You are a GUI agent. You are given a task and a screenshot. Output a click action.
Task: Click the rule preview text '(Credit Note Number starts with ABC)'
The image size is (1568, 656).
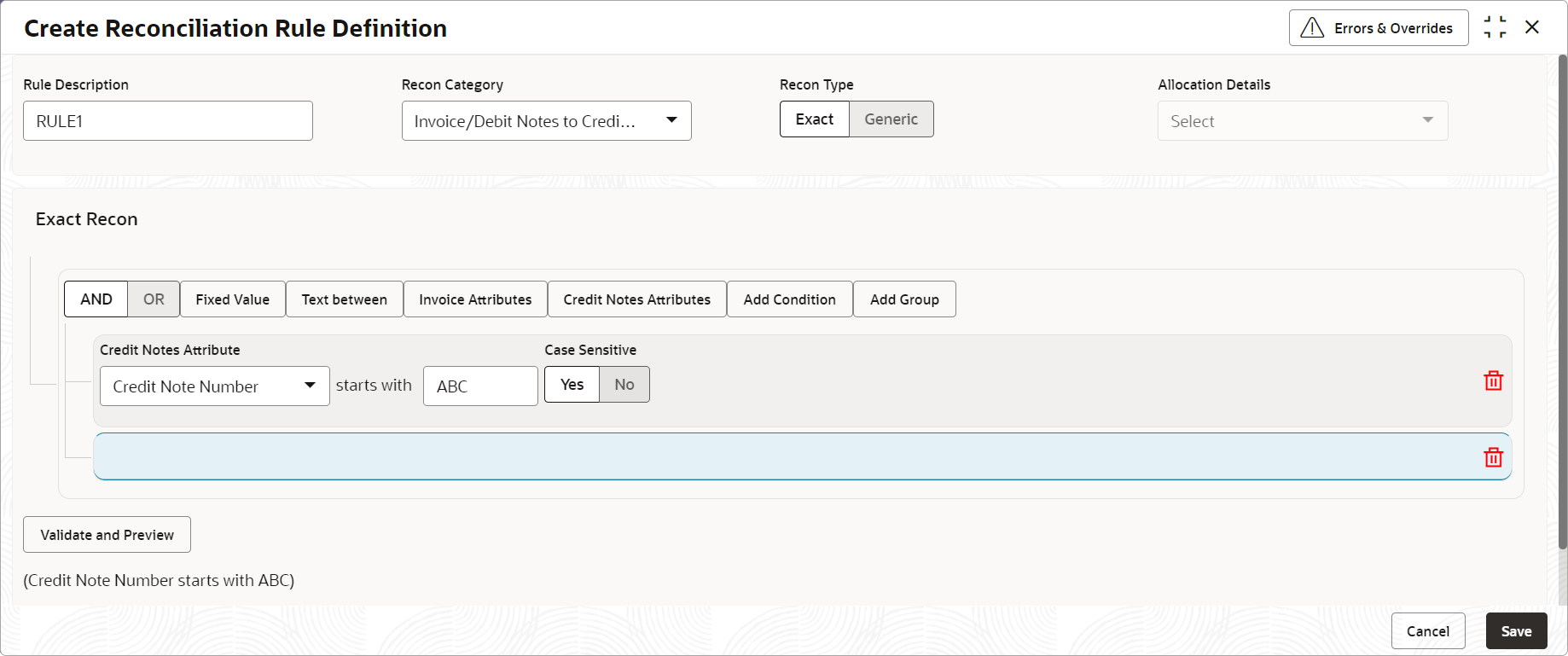coord(159,580)
